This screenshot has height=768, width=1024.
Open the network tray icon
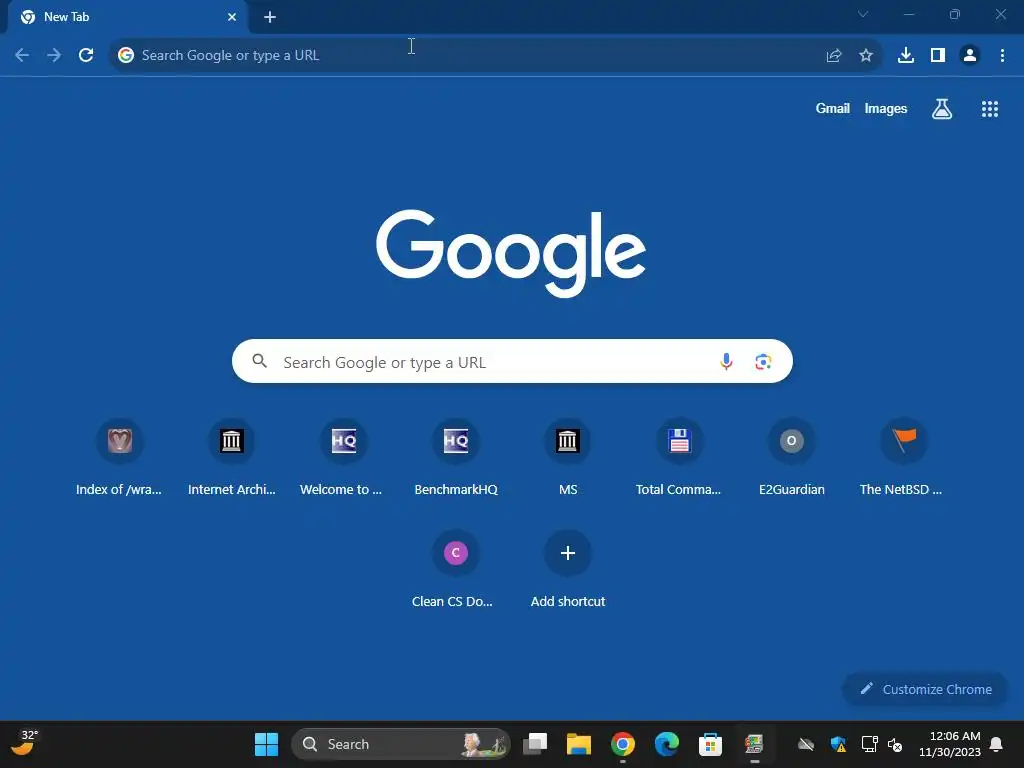869,744
